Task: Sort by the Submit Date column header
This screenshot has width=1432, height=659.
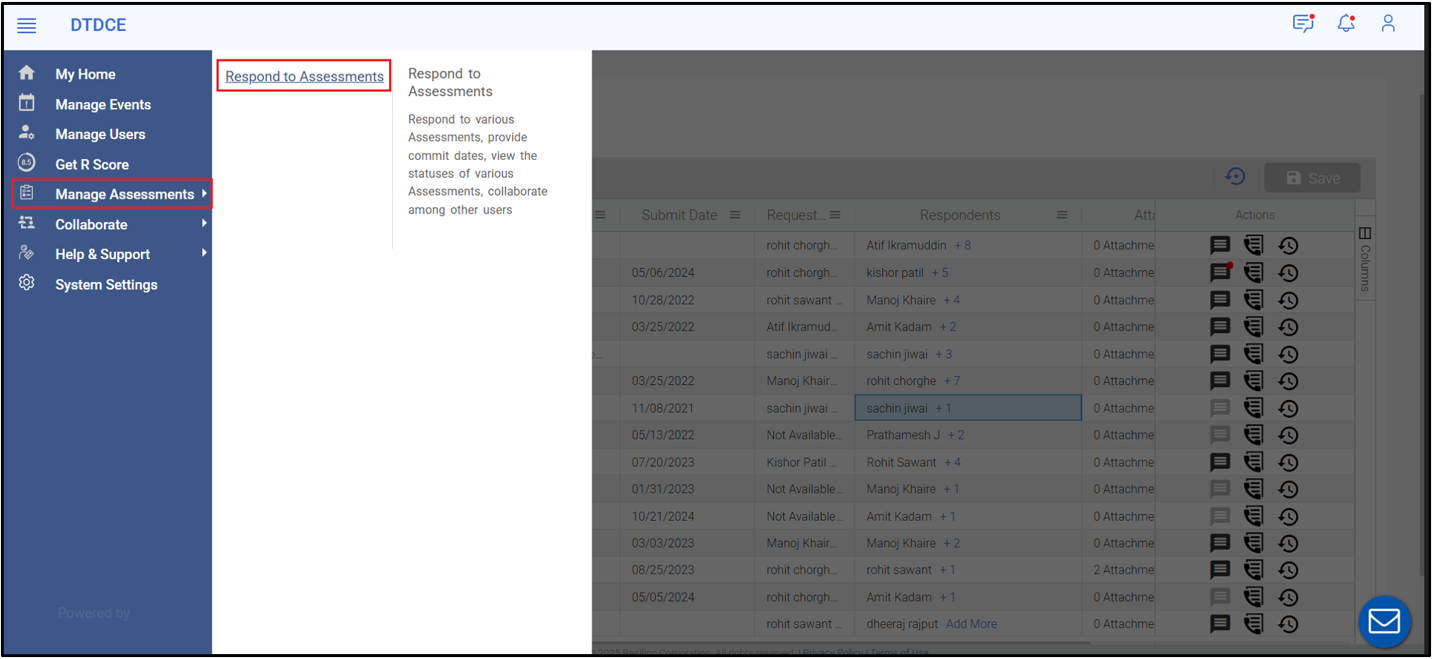Action: 679,215
